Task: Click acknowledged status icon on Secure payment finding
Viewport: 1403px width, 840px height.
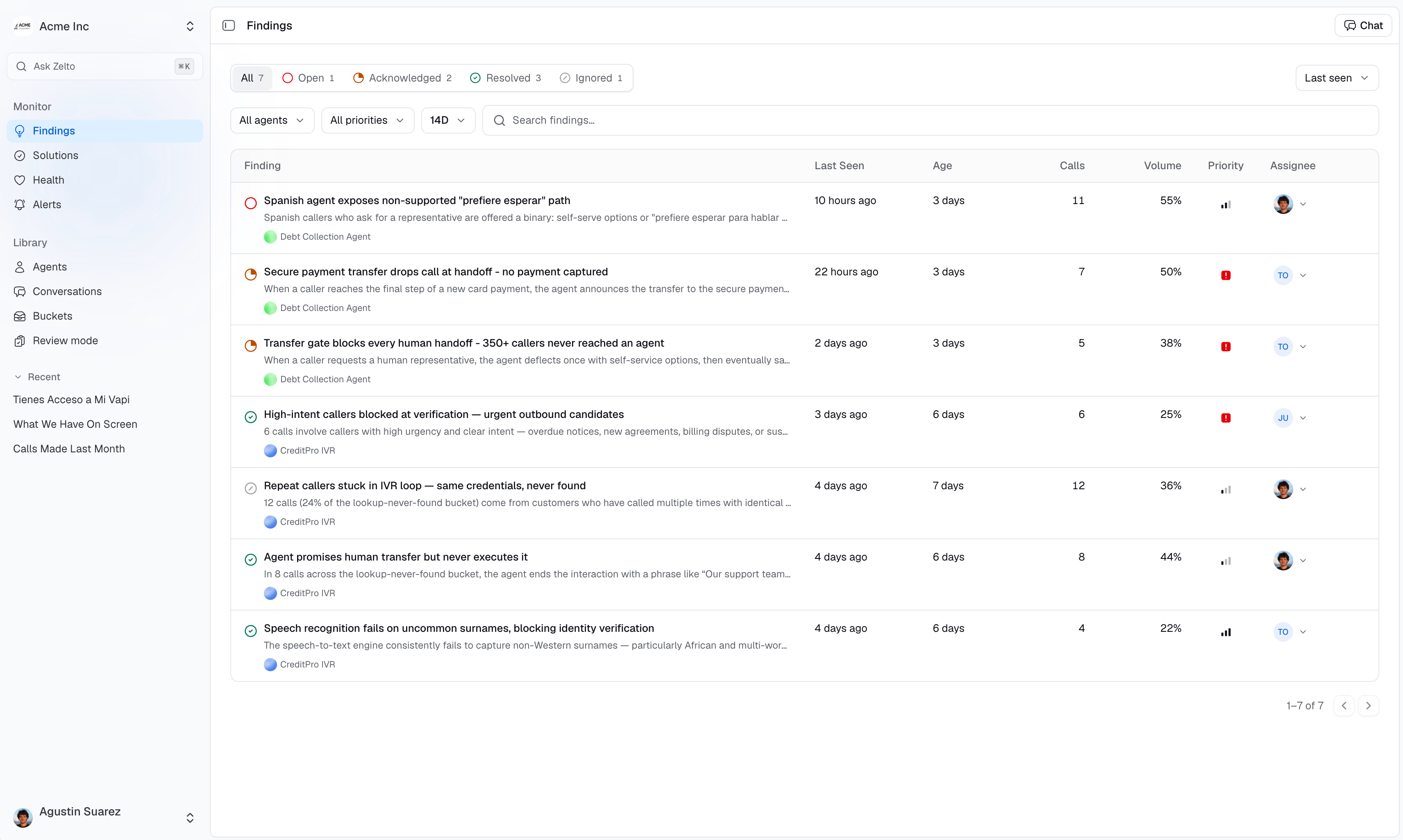Action: coord(251,275)
